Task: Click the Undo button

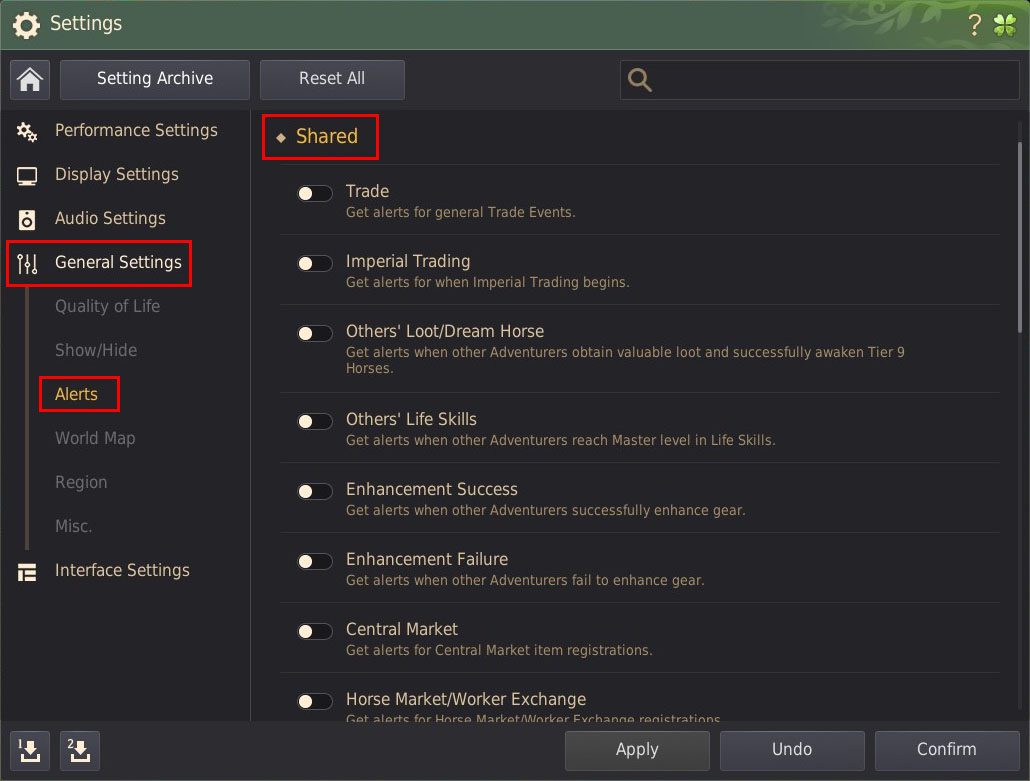Action: point(792,750)
